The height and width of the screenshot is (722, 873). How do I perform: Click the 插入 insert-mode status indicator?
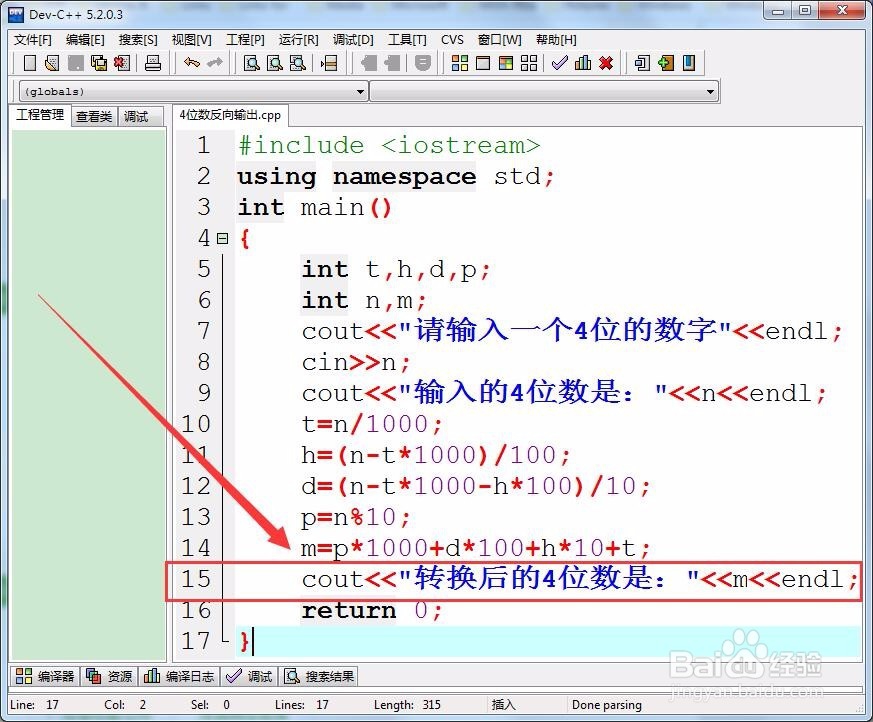click(503, 705)
